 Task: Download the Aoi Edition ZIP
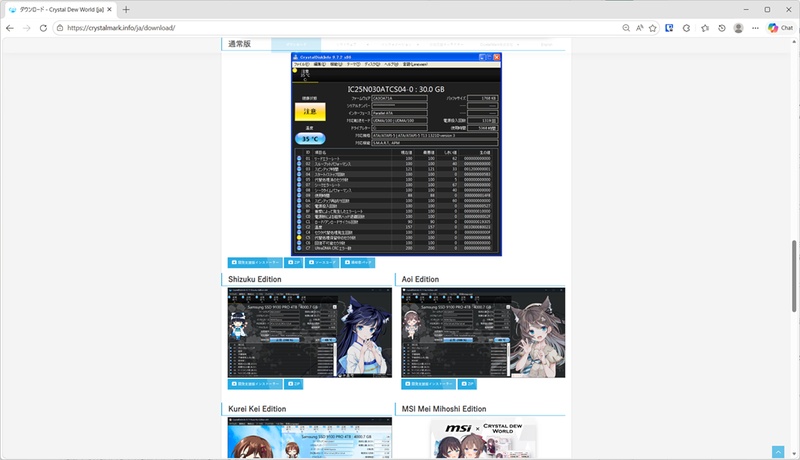point(467,384)
